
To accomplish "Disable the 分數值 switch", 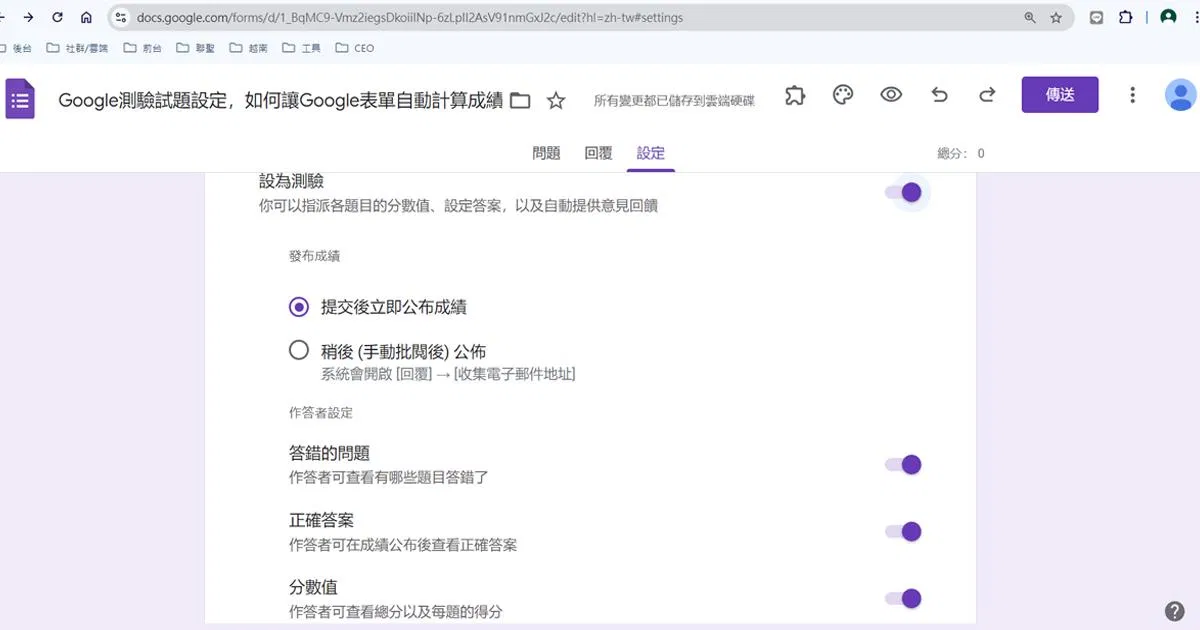I will click(x=903, y=598).
